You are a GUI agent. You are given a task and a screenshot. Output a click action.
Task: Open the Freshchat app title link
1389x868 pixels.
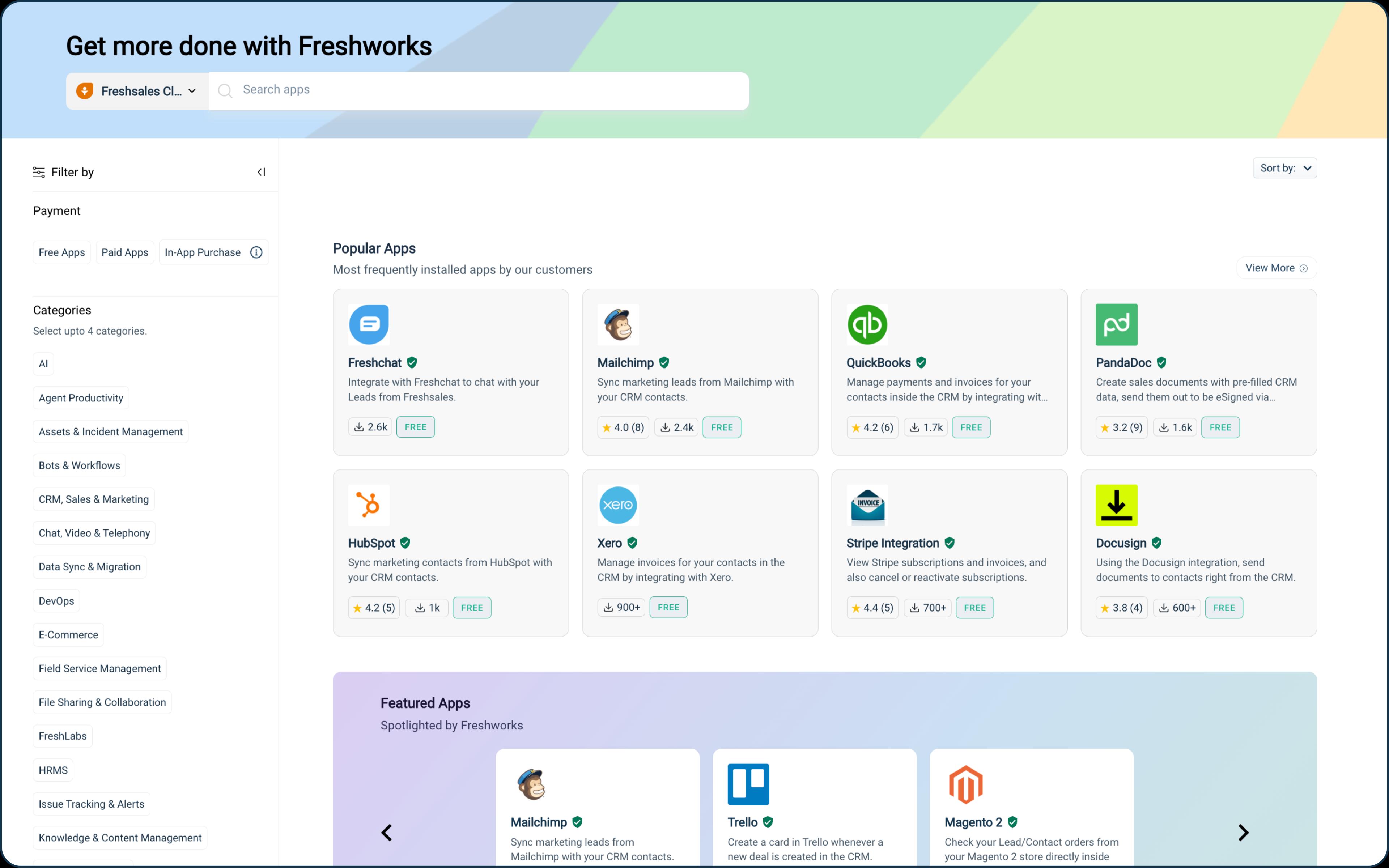pos(375,363)
